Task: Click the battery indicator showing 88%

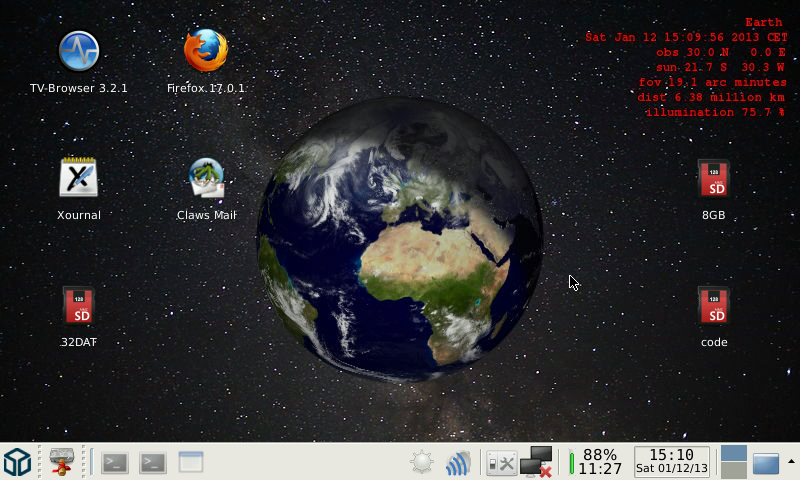Action: [x=597, y=462]
